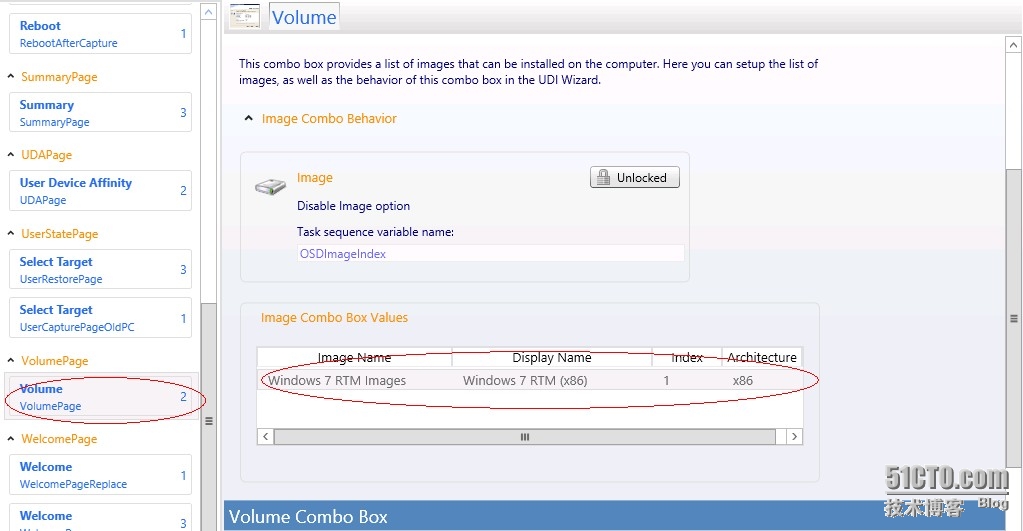
Task: Select the Volume VolumePage item
Action: 100,397
